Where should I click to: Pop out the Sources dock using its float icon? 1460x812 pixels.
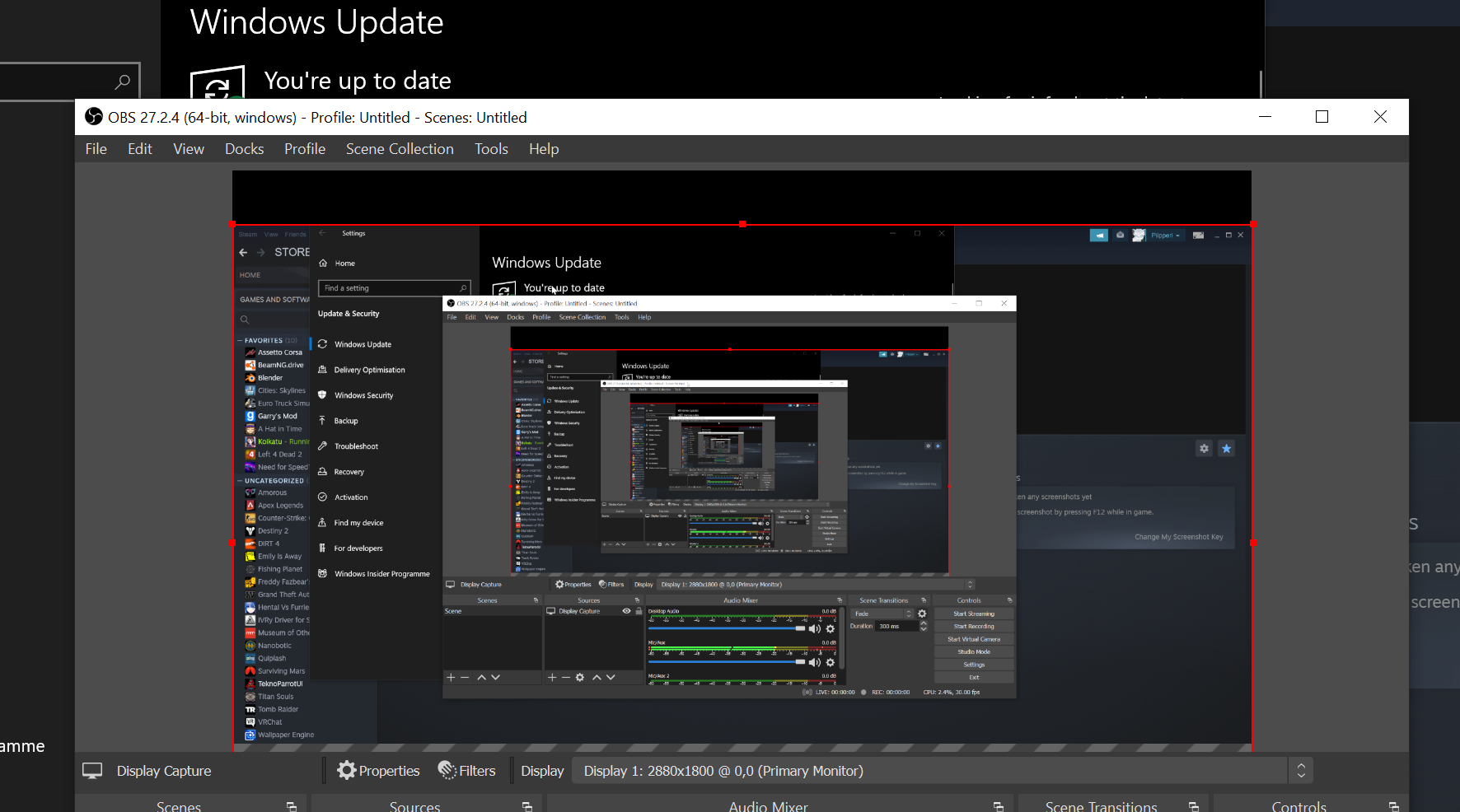(x=527, y=806)
